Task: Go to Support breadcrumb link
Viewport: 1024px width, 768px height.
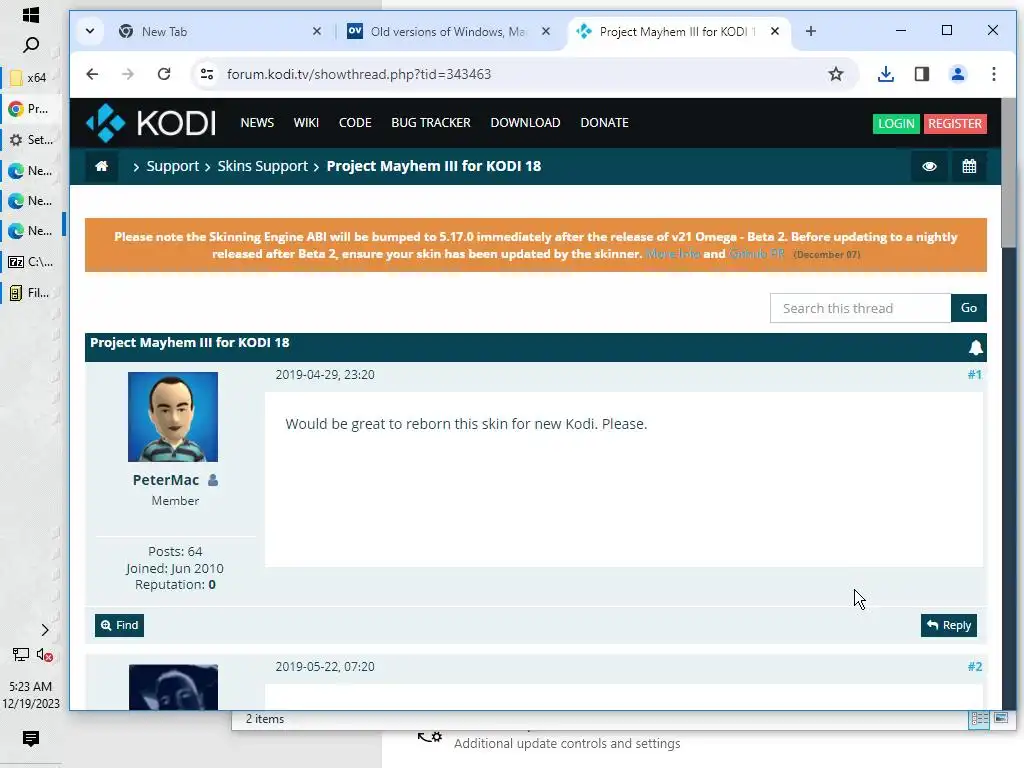Action: coord(172,166)
